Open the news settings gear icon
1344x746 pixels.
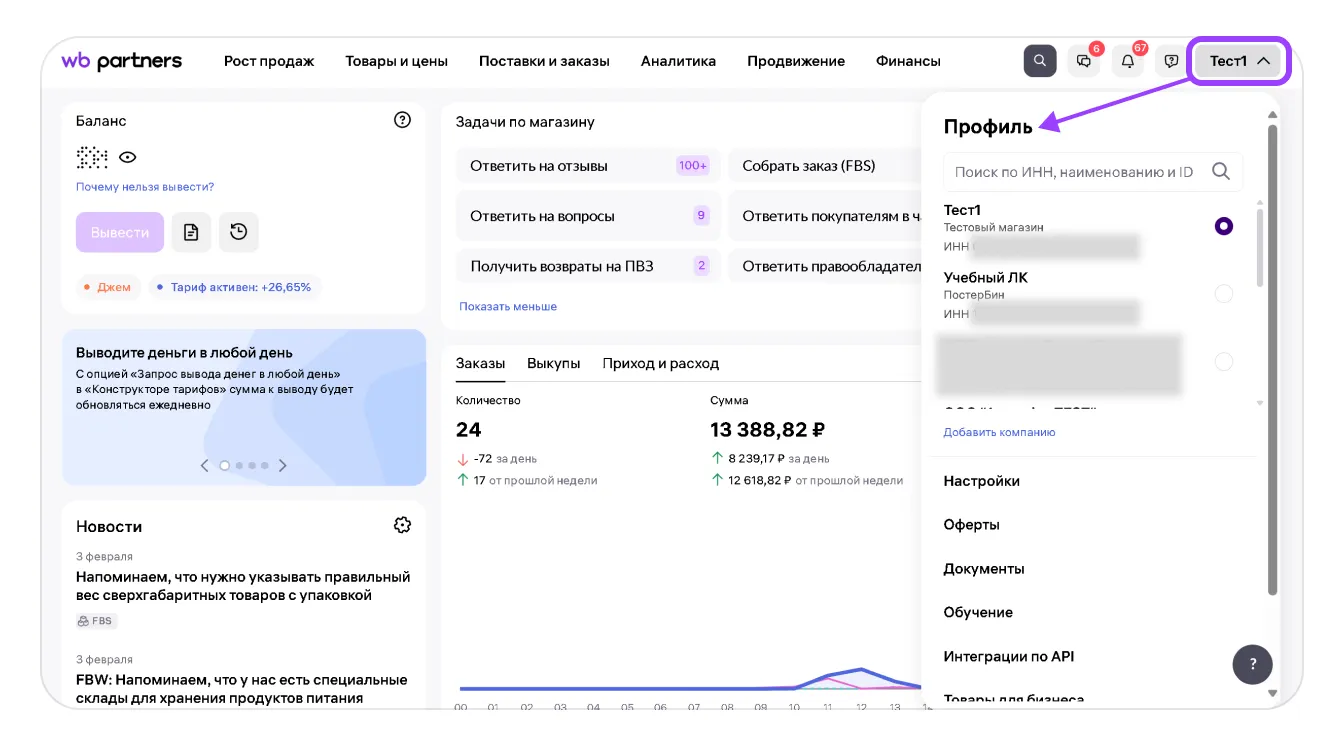point(402,525)
